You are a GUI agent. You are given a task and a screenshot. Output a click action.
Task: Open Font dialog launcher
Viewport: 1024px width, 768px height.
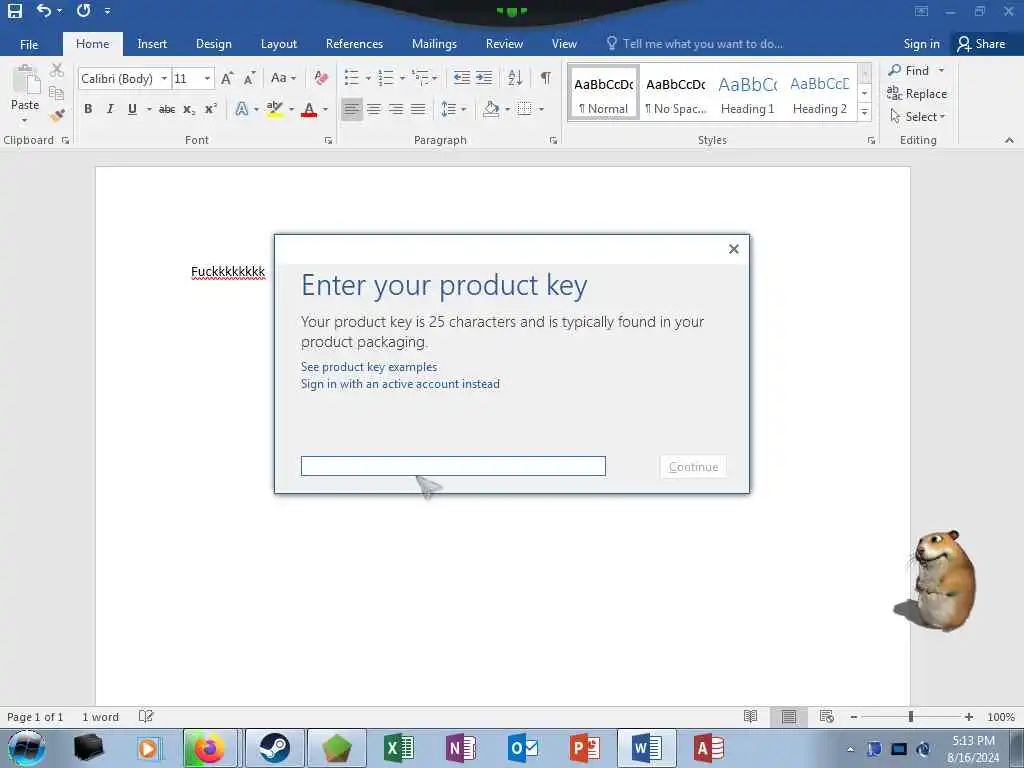click(x=328, y=140)
